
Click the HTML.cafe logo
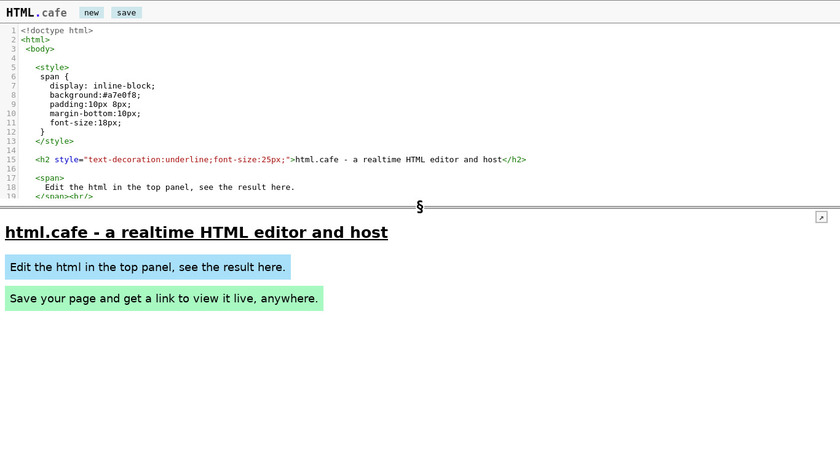coord(36,13)
